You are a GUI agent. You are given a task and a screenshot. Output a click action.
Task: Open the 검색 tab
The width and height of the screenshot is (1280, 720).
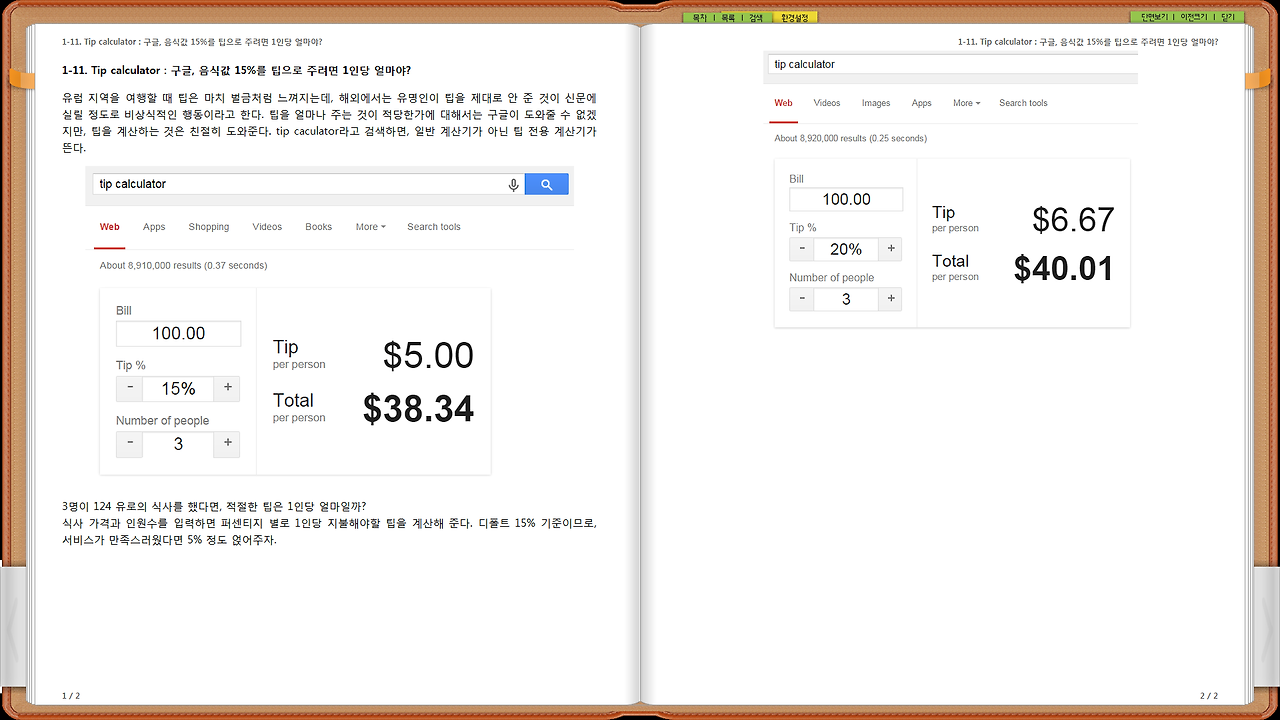click(756, 17)
